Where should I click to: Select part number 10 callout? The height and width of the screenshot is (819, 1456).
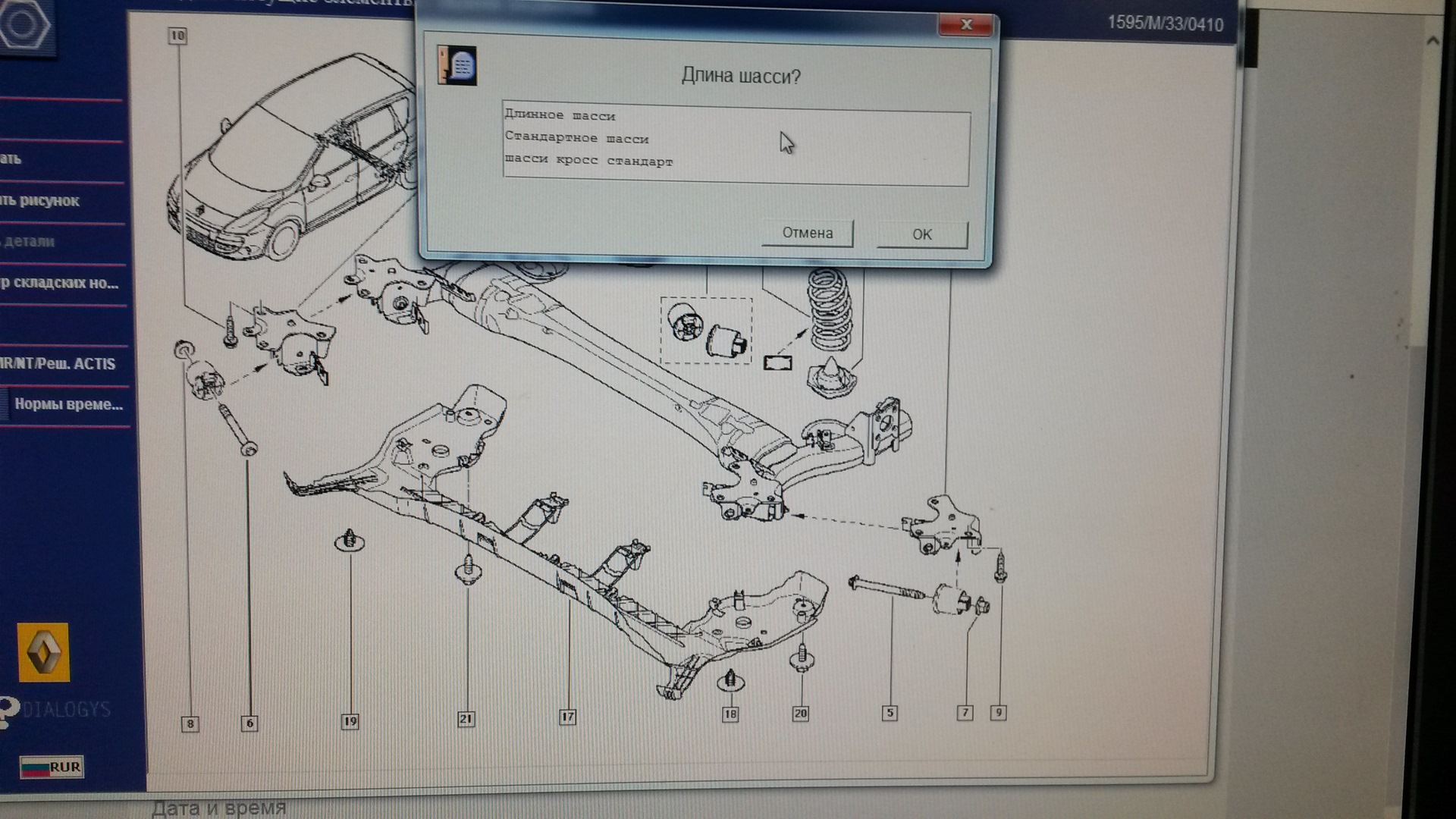(177, 36)
